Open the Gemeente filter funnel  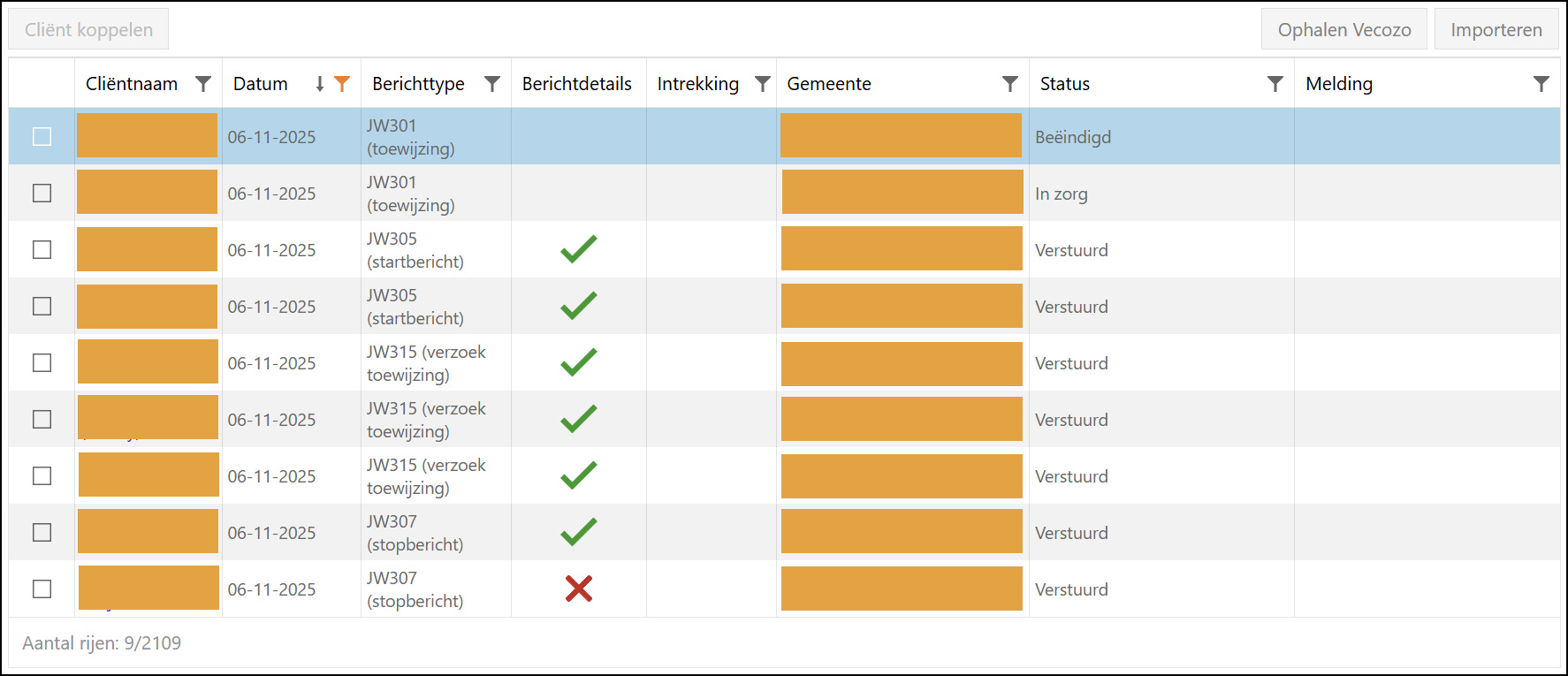1009,84
